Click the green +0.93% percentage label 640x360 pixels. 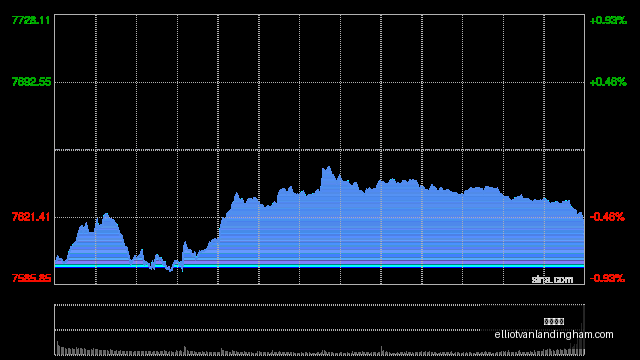click(x=608, y=20)
